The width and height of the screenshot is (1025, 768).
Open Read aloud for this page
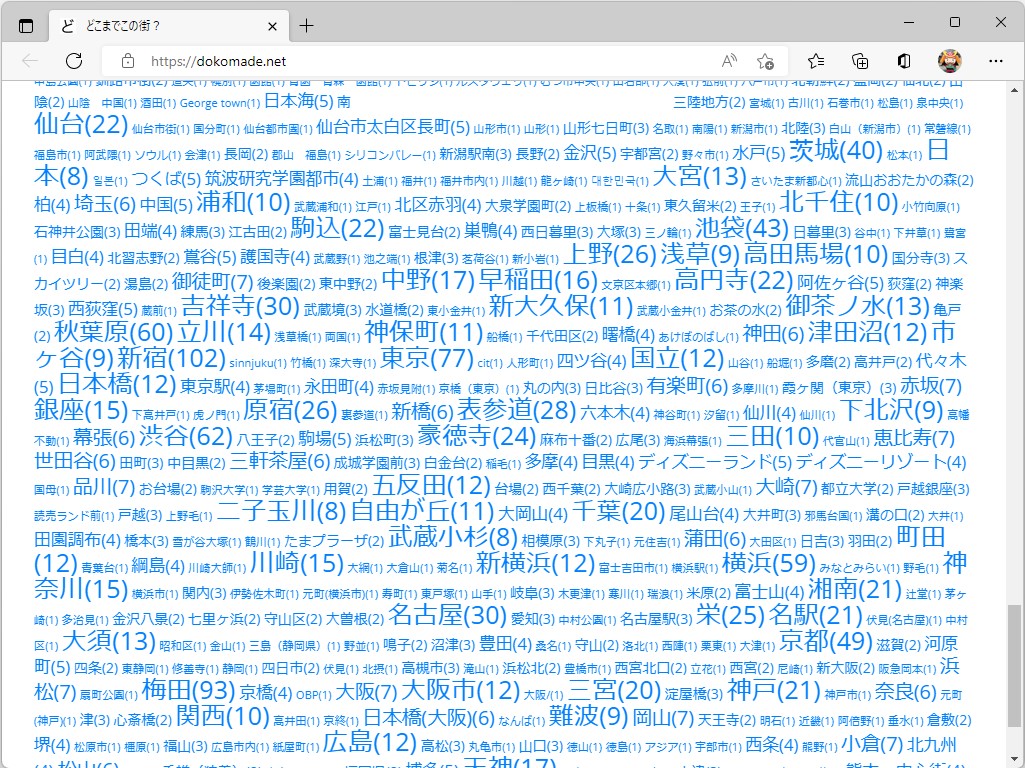(x=729, y=60)
